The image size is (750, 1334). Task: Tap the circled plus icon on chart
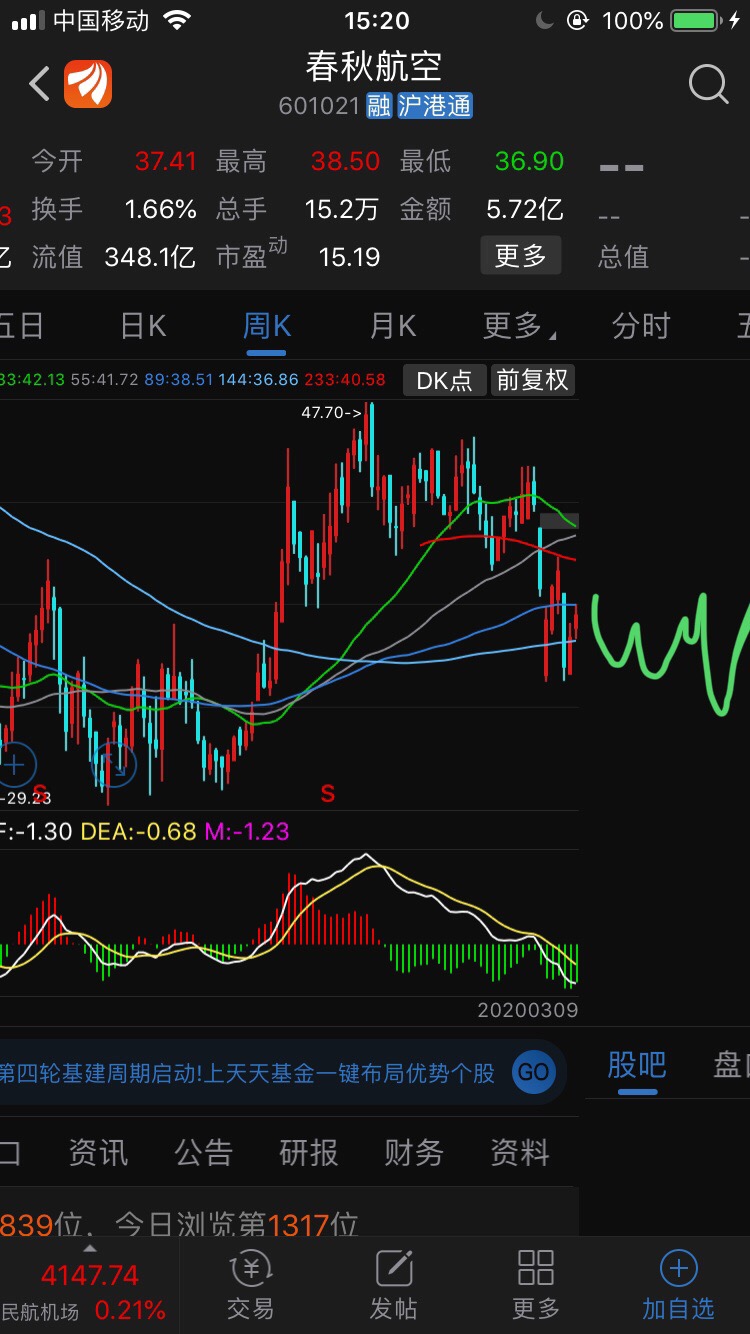(x=15, y=766)
